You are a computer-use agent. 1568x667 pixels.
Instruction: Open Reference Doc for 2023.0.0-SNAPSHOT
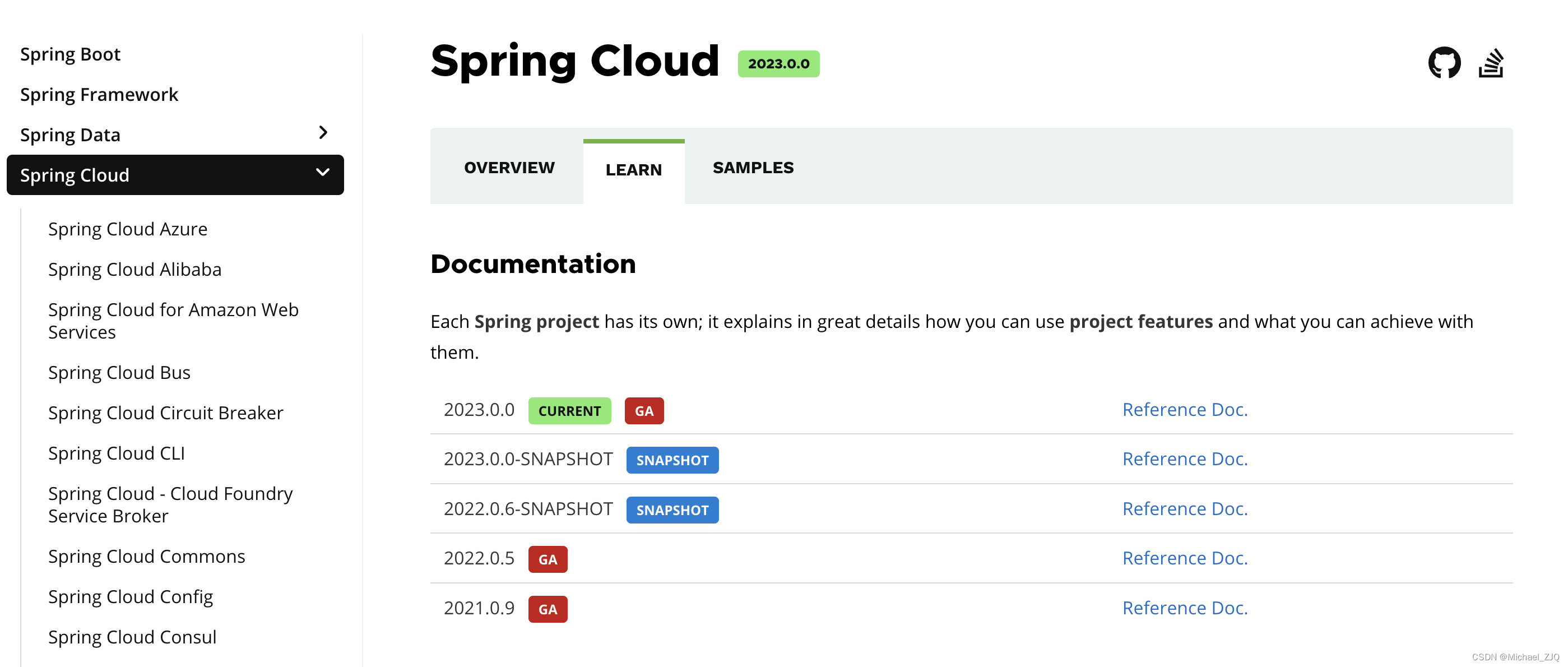click(x=1185, y=459)
